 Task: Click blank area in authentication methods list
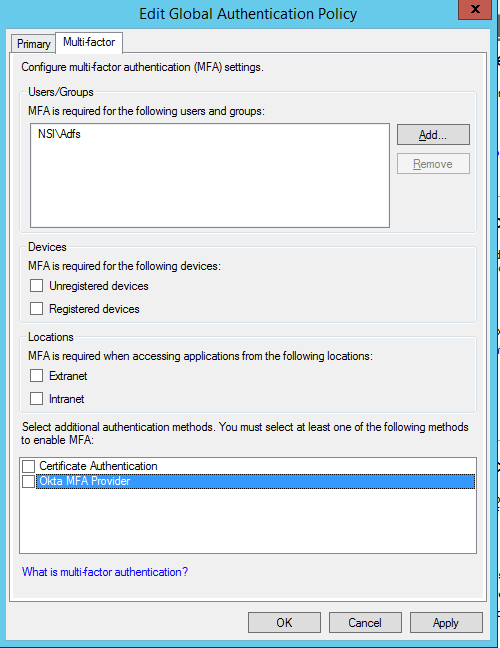(248, 521)
